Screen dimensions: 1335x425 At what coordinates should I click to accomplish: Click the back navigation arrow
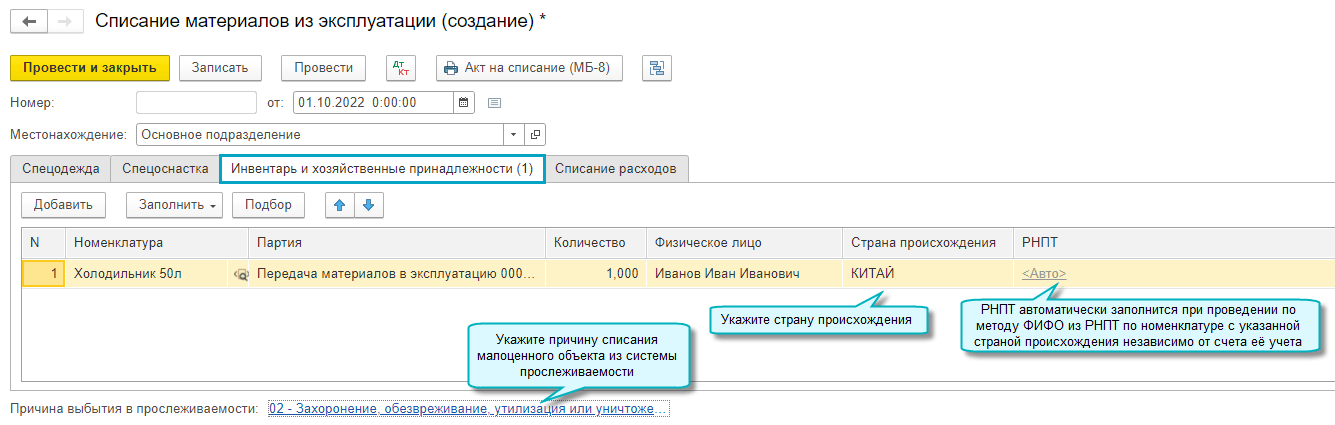[28, 21]
